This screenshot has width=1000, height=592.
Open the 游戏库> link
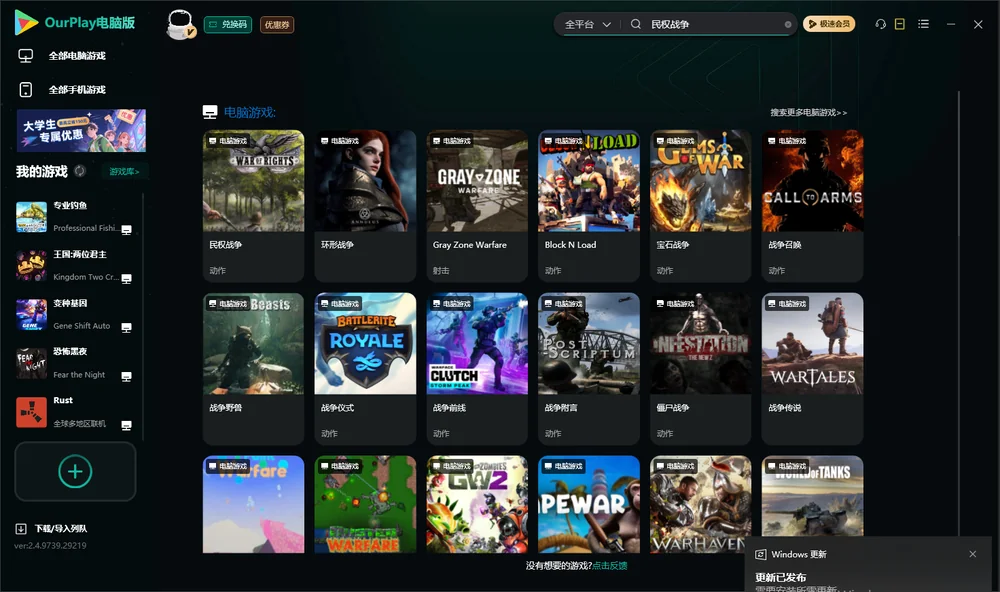click(x=124, y=172)
